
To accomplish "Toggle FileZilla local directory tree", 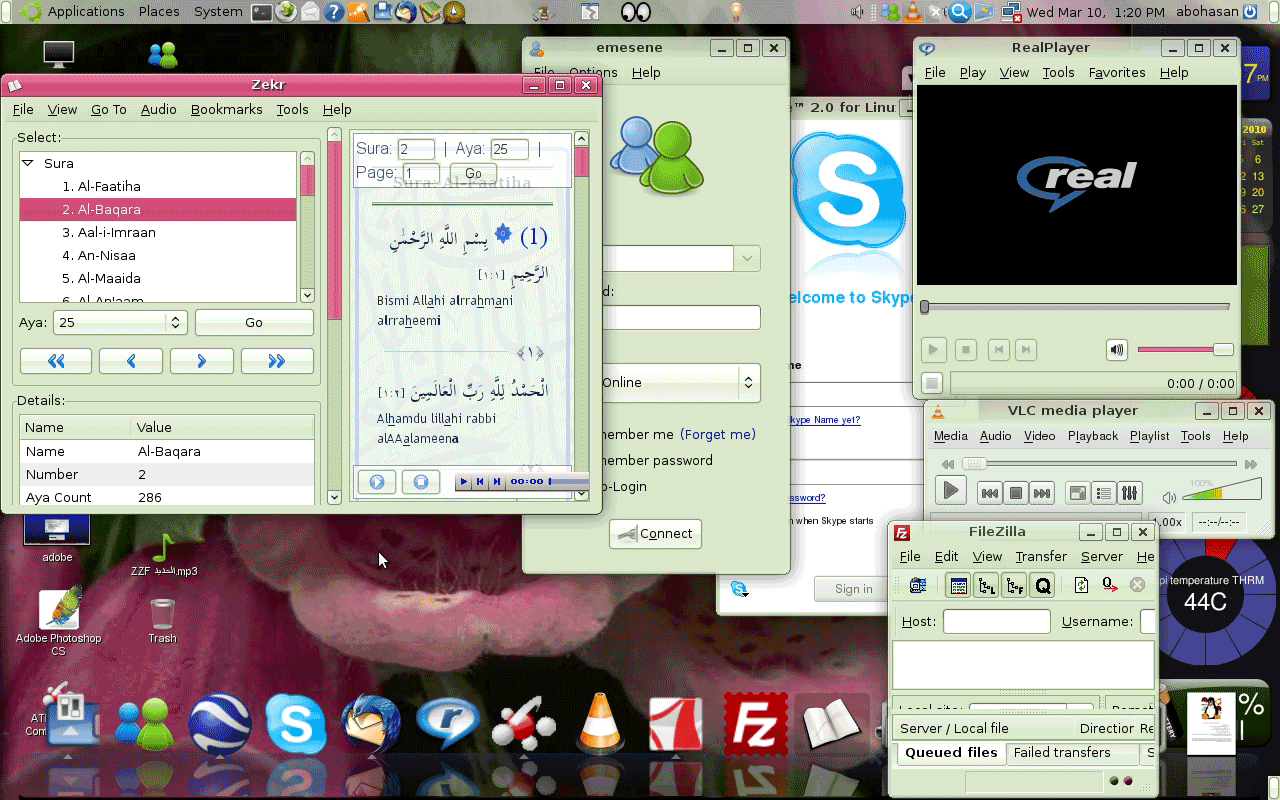I will [x=987, y=586].
